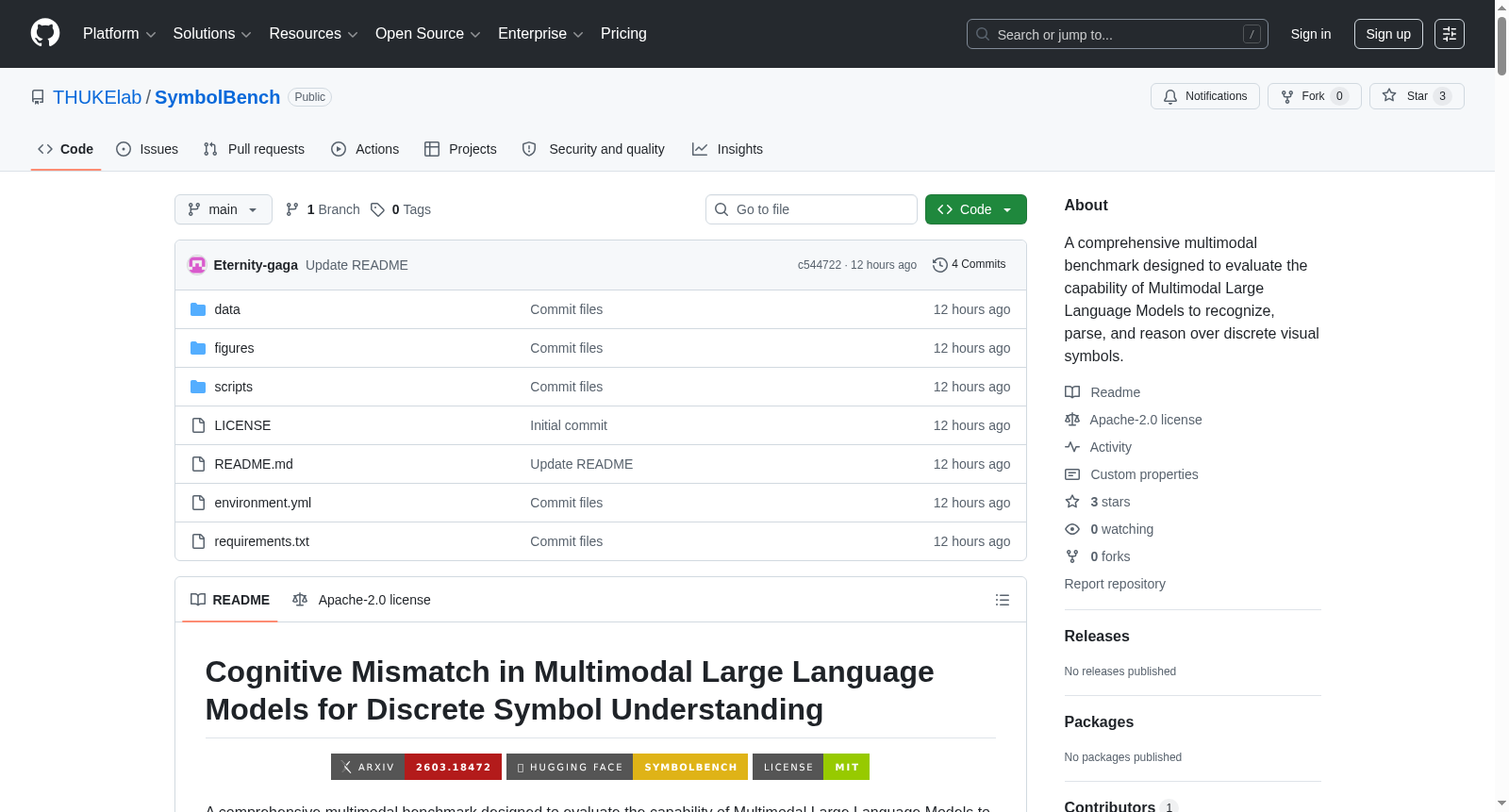
Task: Open the SymbolBench repository link
Action: tap(217, 97)
